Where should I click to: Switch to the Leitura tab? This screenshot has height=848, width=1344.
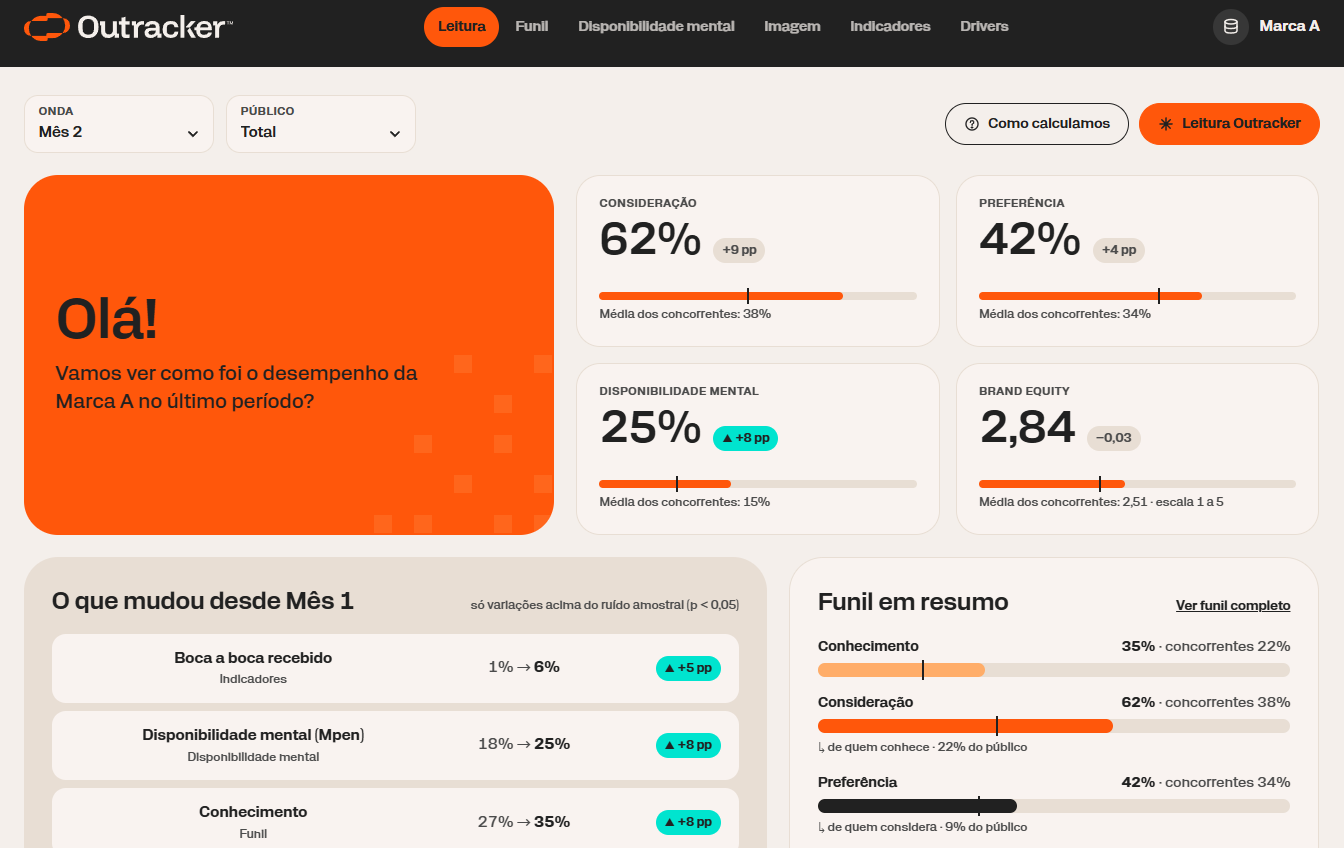pos(461,27)
